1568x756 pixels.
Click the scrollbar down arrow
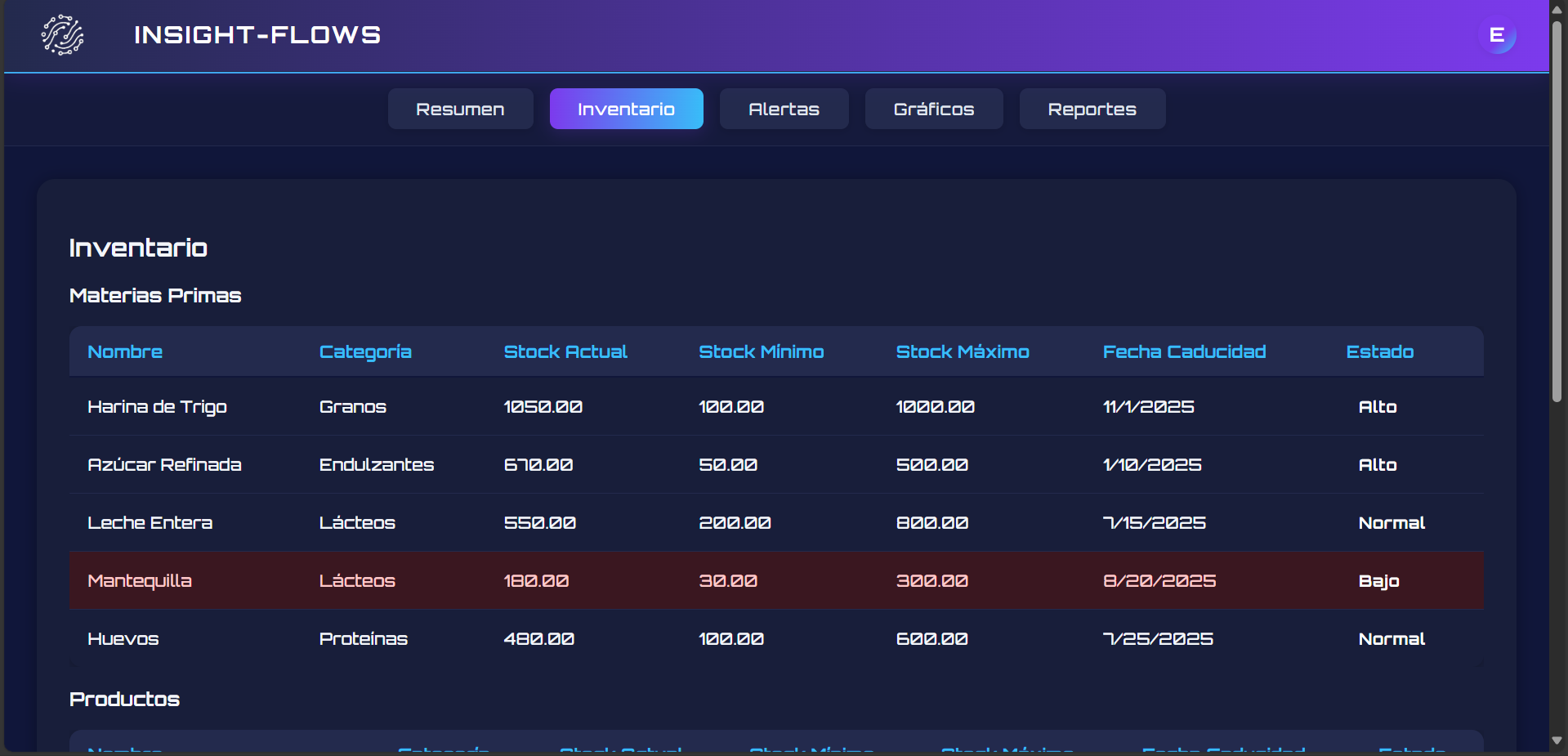coord(1557,740)
